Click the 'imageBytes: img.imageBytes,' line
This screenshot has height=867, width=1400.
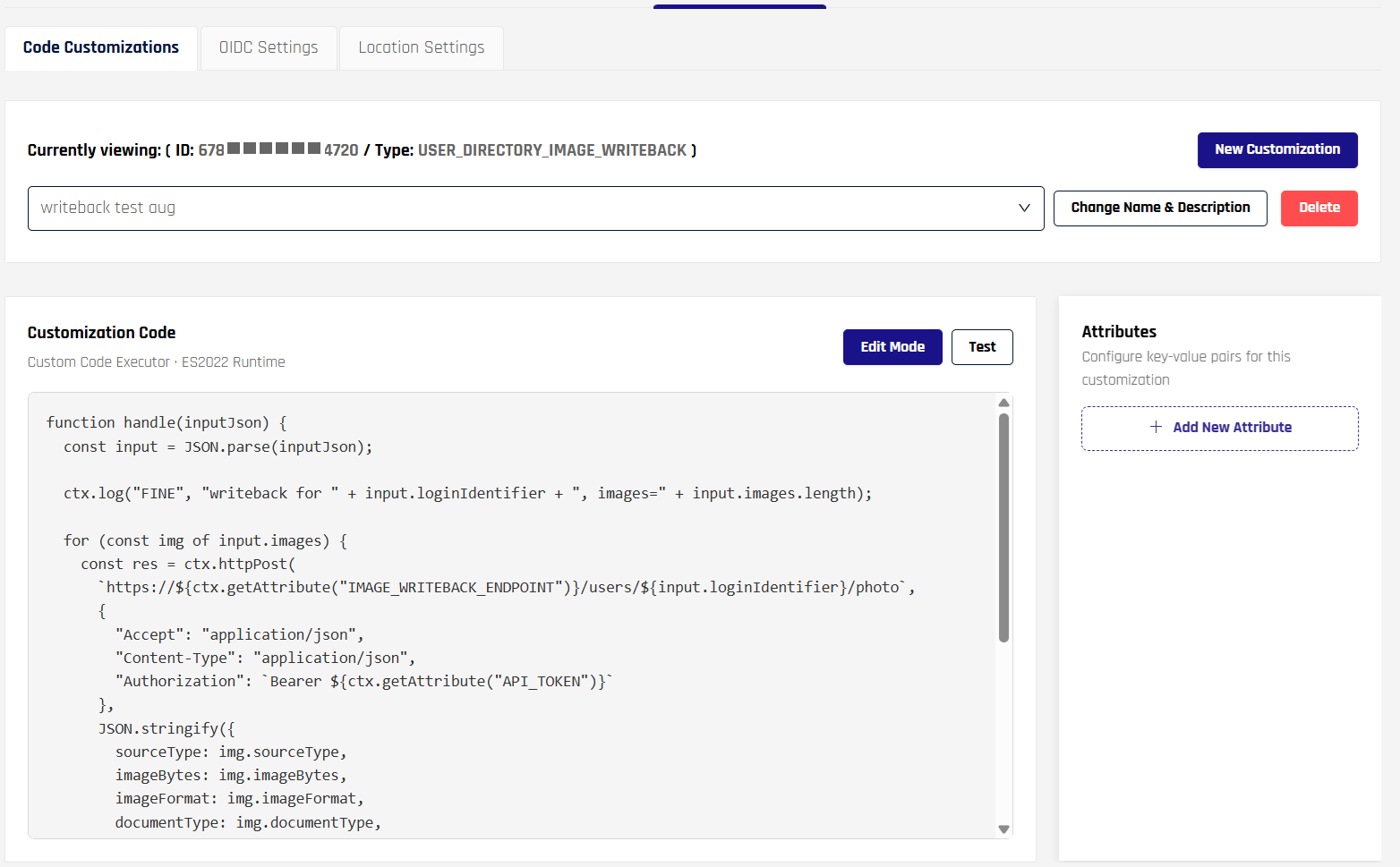coord(231,775)
